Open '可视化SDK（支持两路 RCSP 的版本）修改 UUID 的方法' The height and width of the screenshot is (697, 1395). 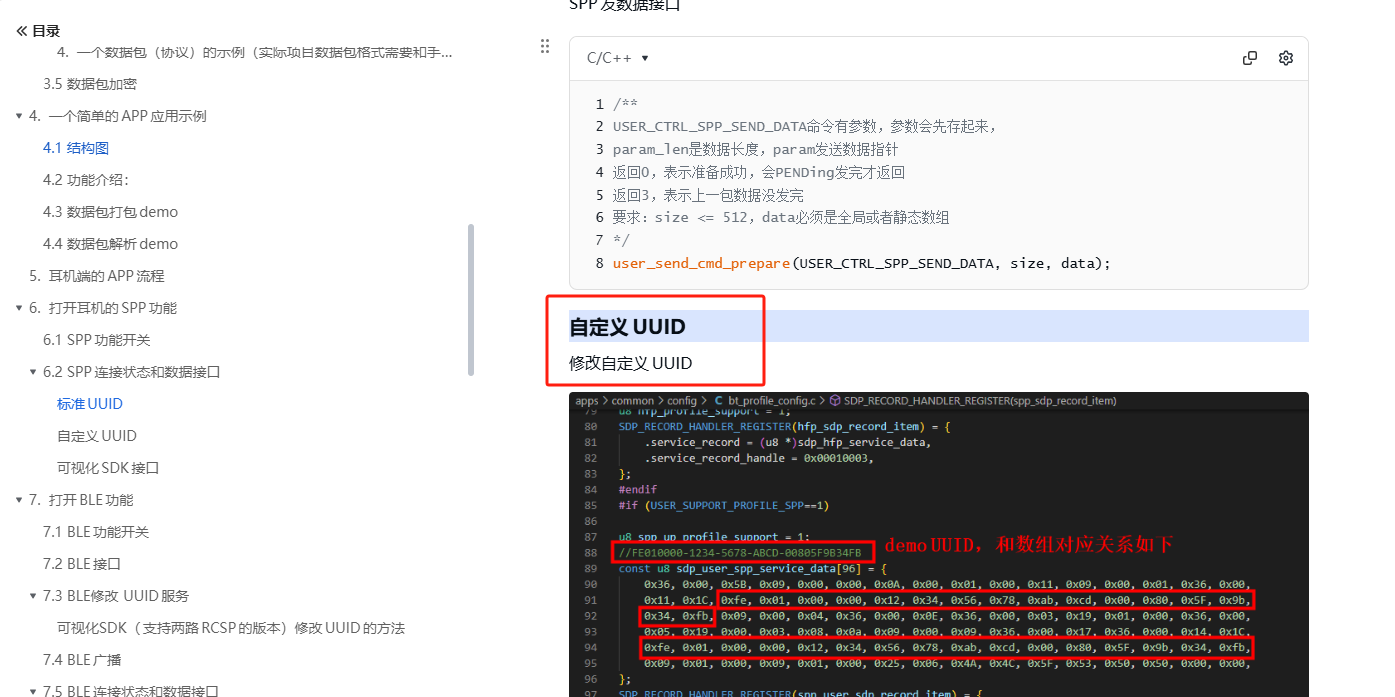(x=231, y=628)
